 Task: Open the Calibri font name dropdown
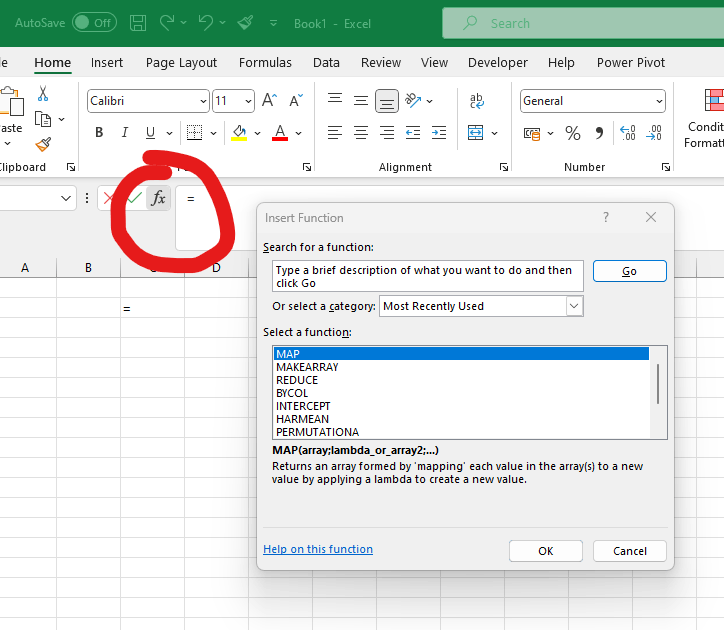(203, 101)
